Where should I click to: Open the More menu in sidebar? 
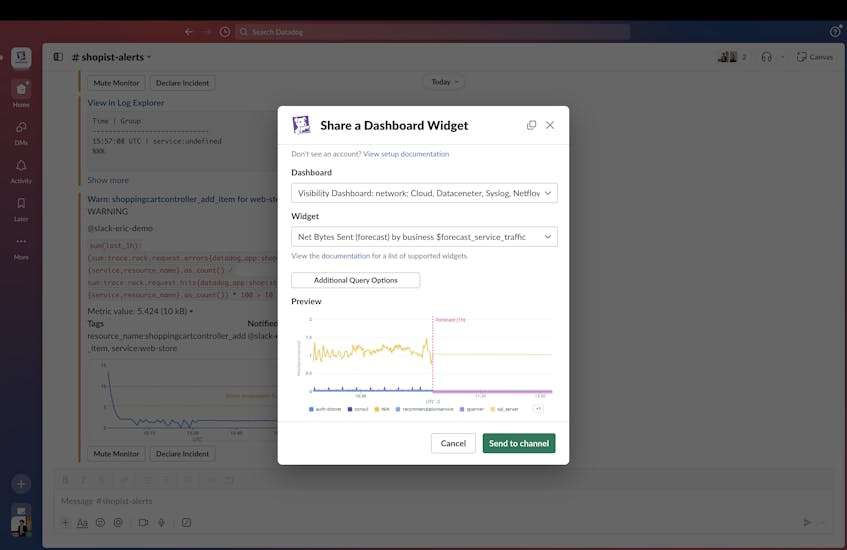pos(21,246)
